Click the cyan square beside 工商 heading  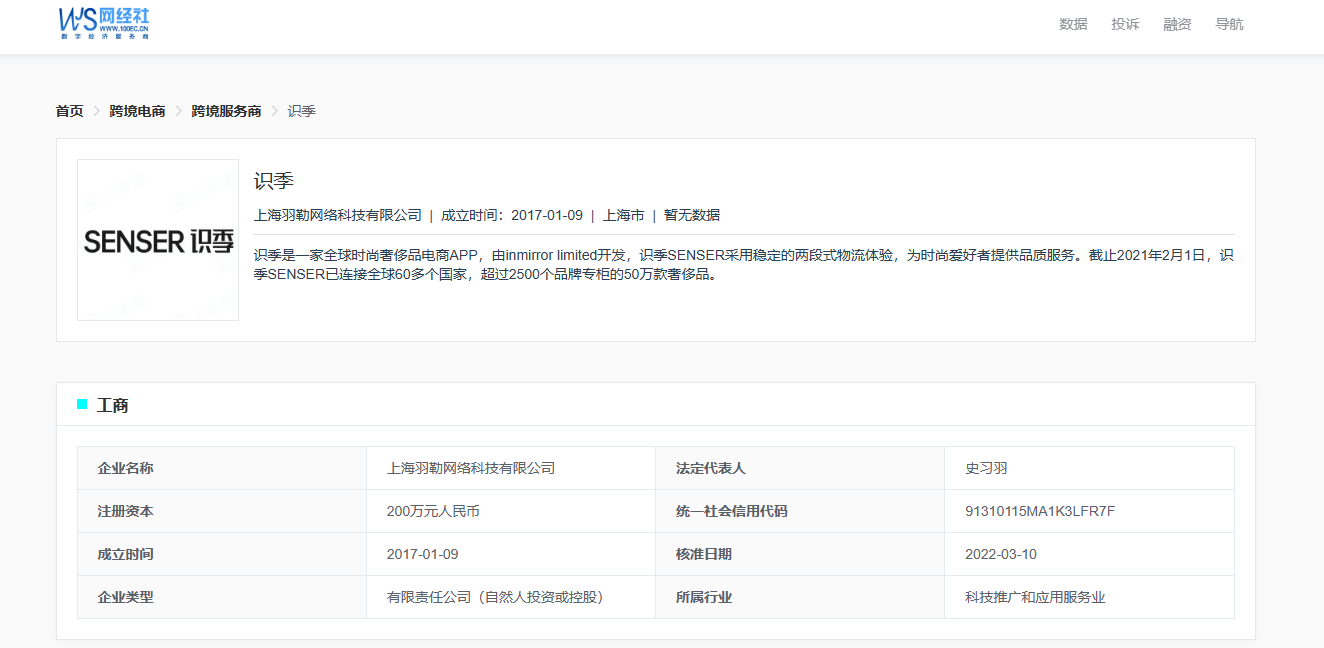[x=82, y=404]
